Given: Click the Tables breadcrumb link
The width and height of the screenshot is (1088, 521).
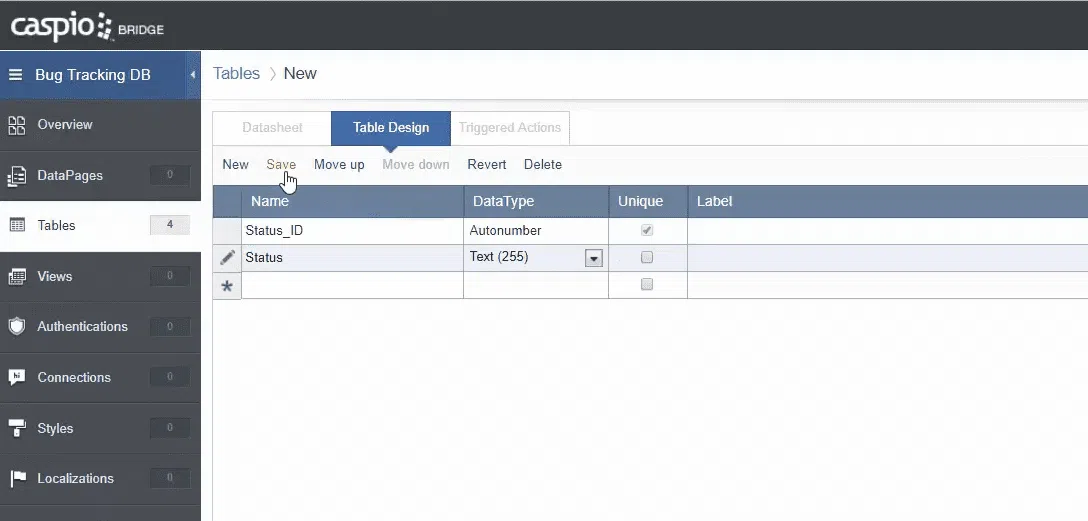Looking at the screenshot, I should tap(236, 74).
